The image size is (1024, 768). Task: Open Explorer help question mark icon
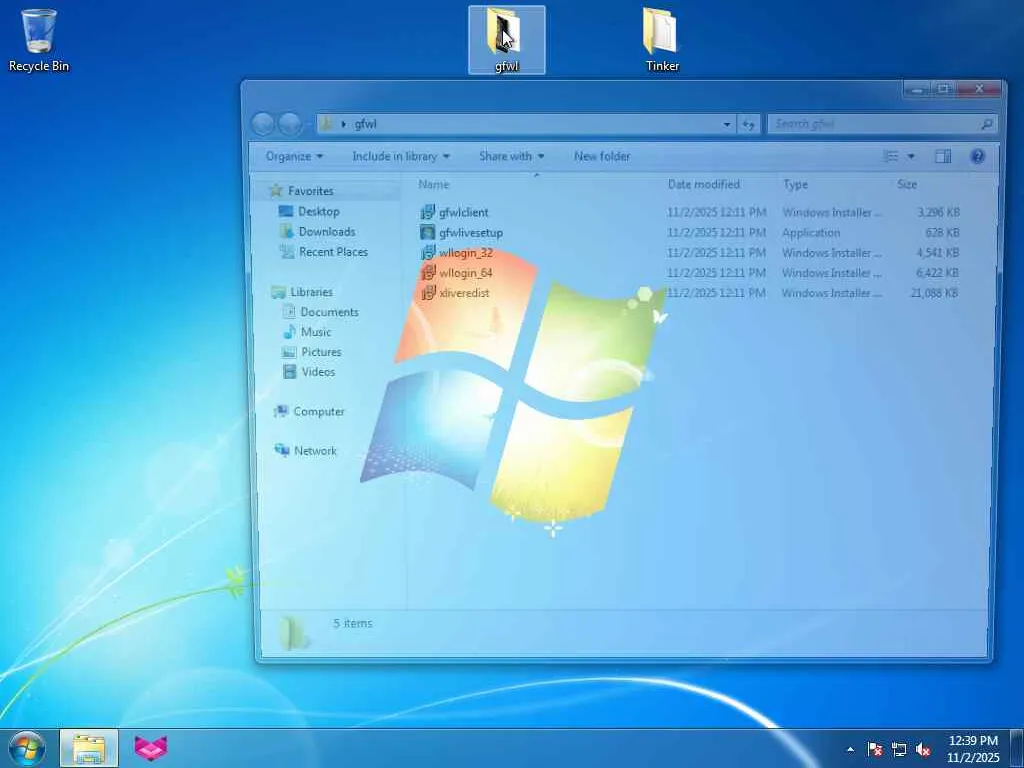pos(977,156)
